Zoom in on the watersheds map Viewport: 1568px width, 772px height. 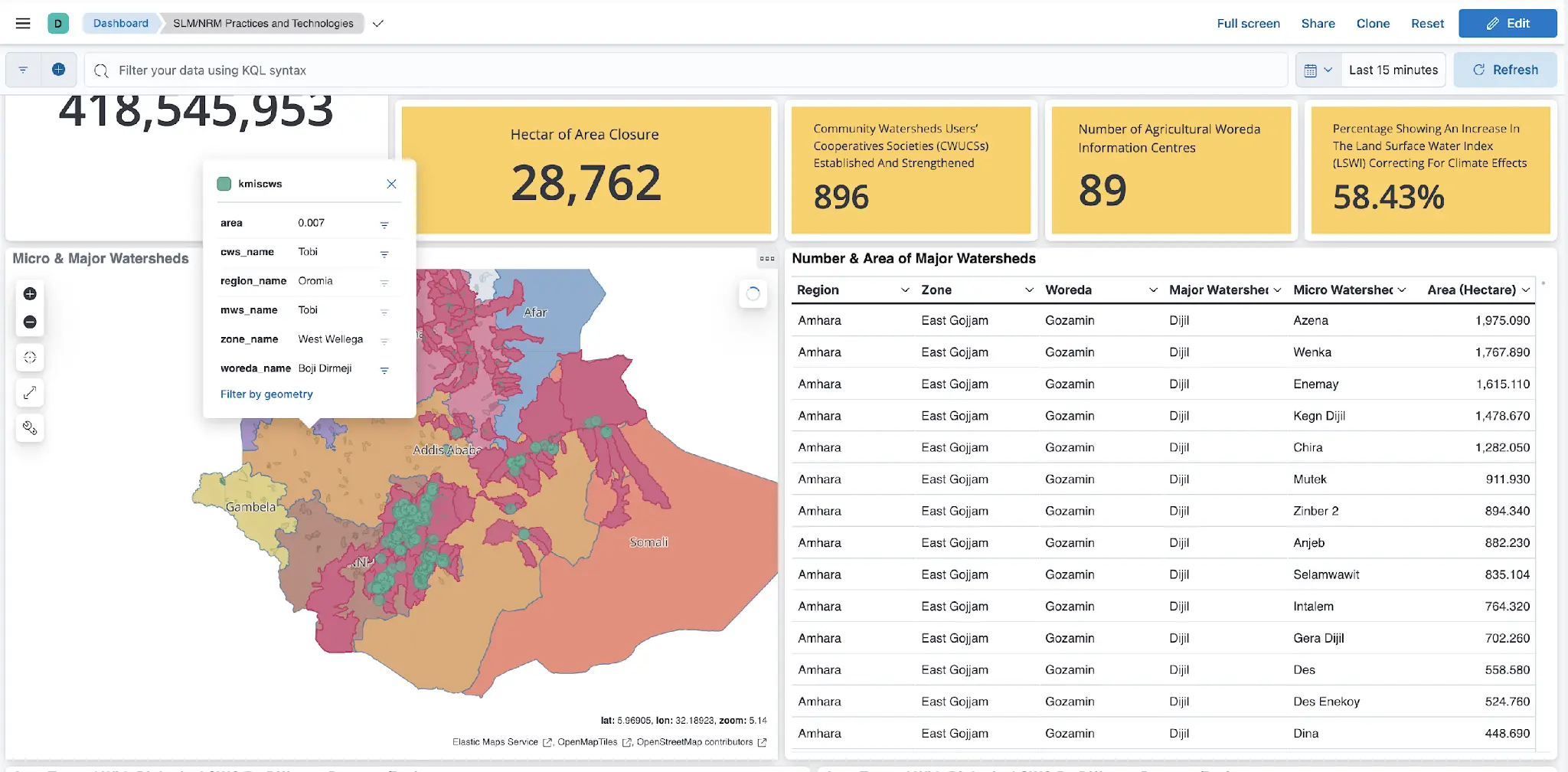(x=30, y=294)
